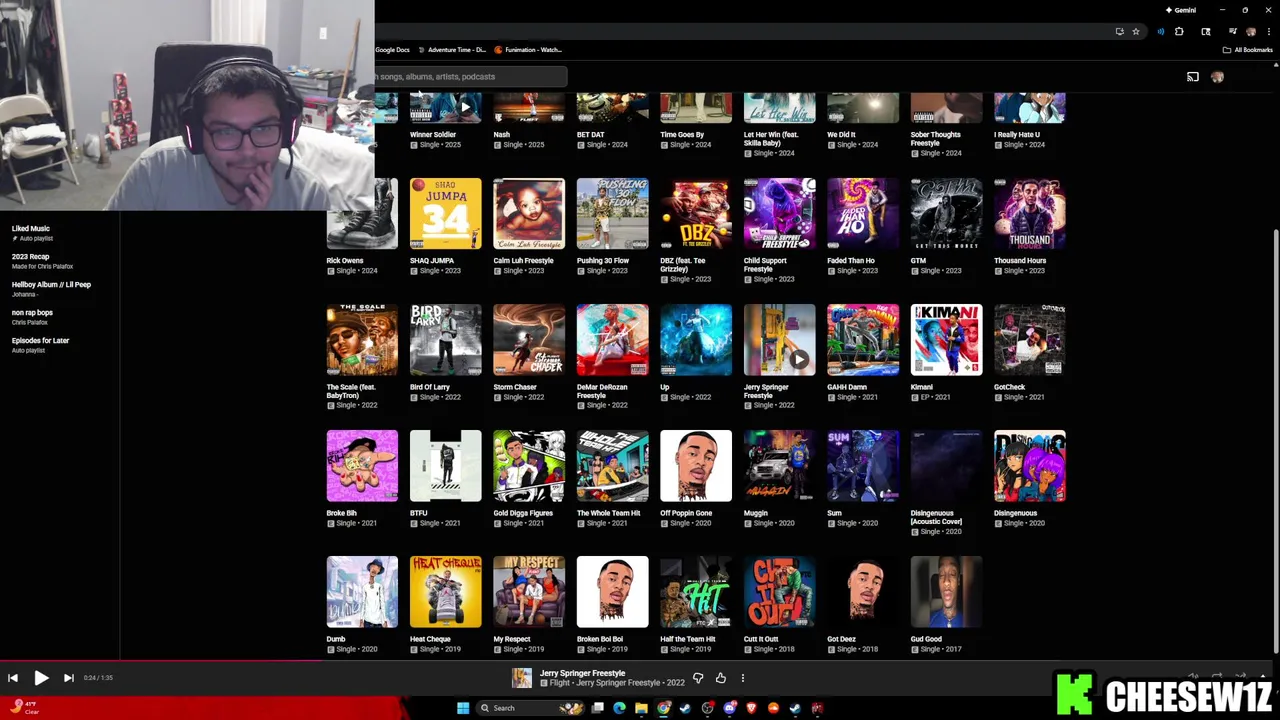Image resolution: width=1280 pixels, height=720 pixels.
Task: Open the Off Poppin Gone cover
Action: click(696, 466)
